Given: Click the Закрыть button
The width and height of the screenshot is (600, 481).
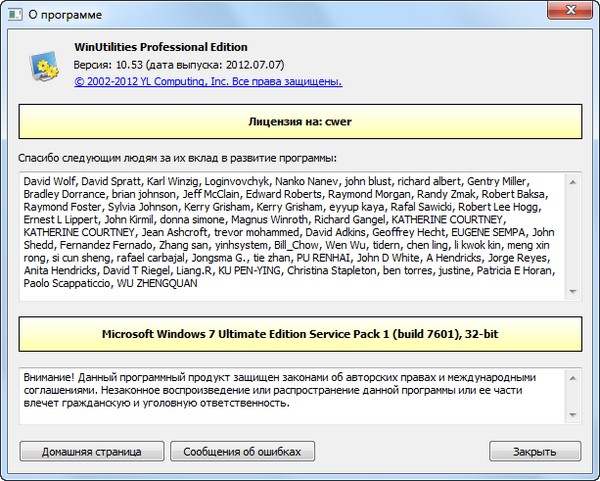Looking at the screenshot, I should click(x=534, y=452).
